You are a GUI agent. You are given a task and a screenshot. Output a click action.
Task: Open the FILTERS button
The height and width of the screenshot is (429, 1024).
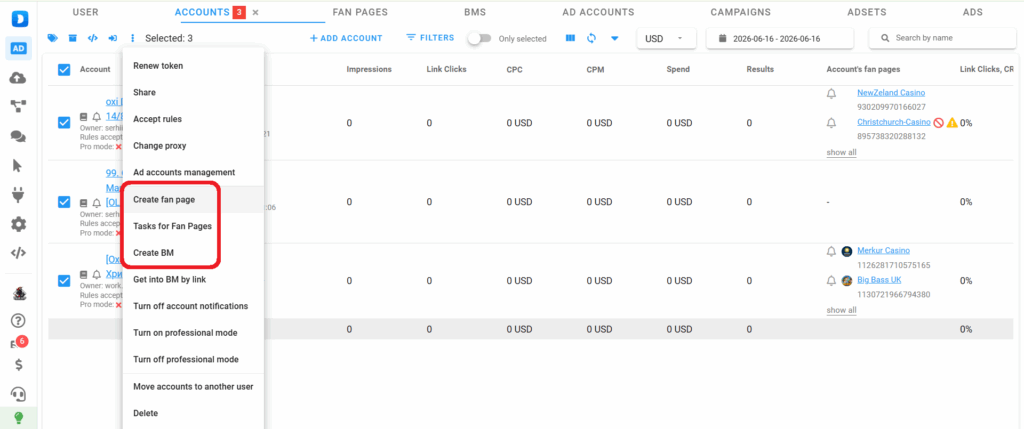point(430,38)
